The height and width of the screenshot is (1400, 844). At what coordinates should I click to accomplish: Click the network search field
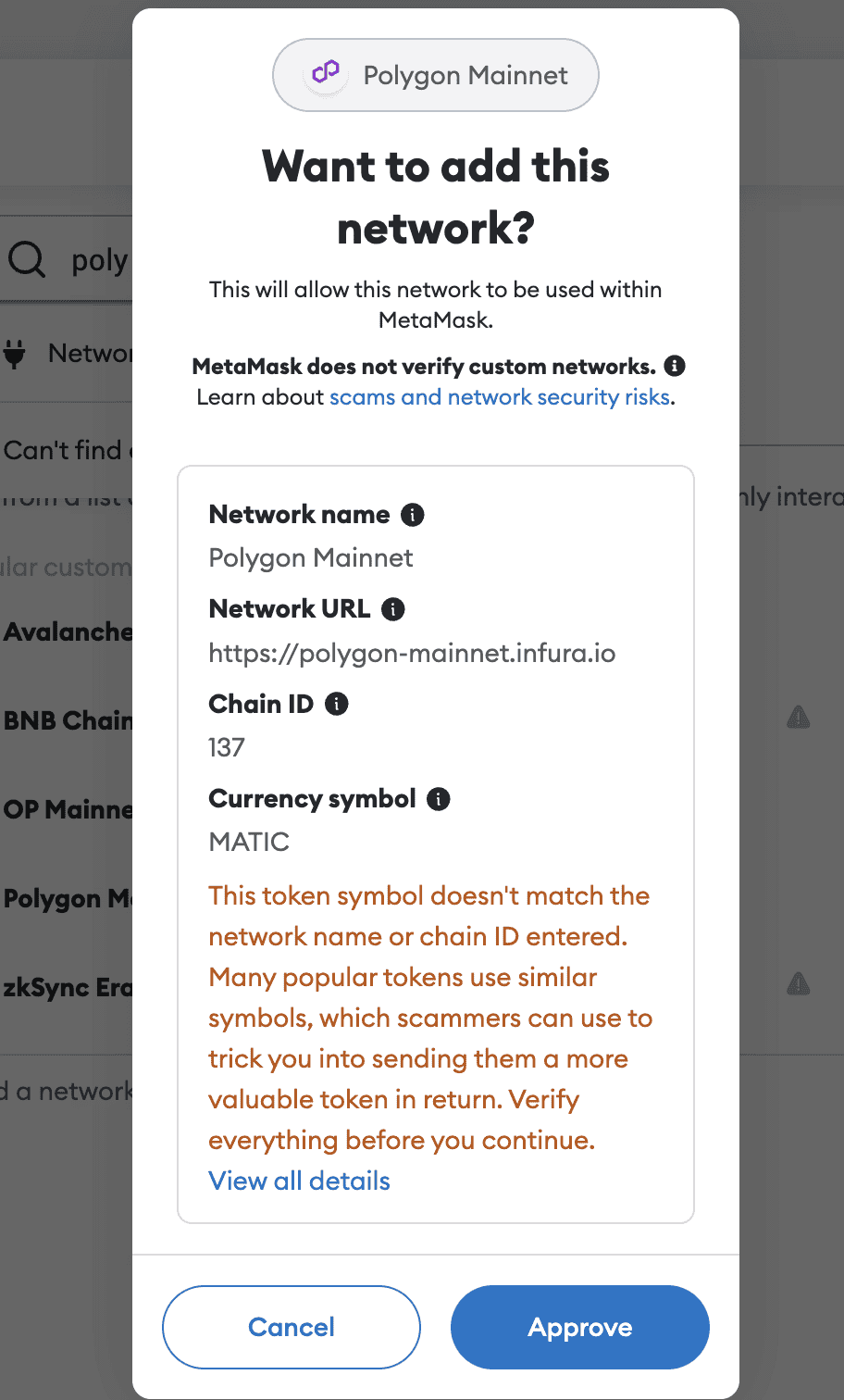(100, 261)
